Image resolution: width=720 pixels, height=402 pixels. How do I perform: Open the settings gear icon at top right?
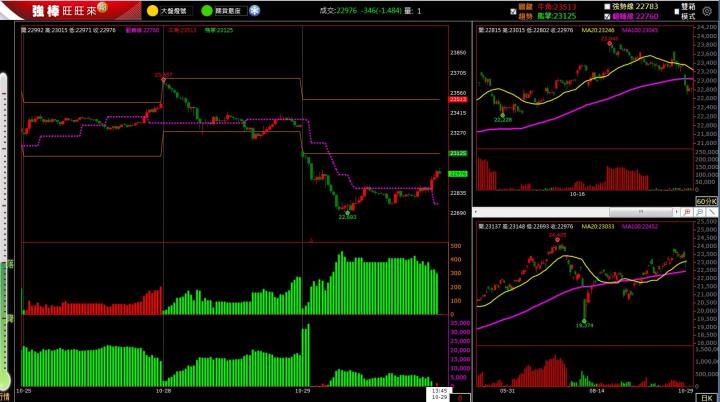[x=709, y=11]
